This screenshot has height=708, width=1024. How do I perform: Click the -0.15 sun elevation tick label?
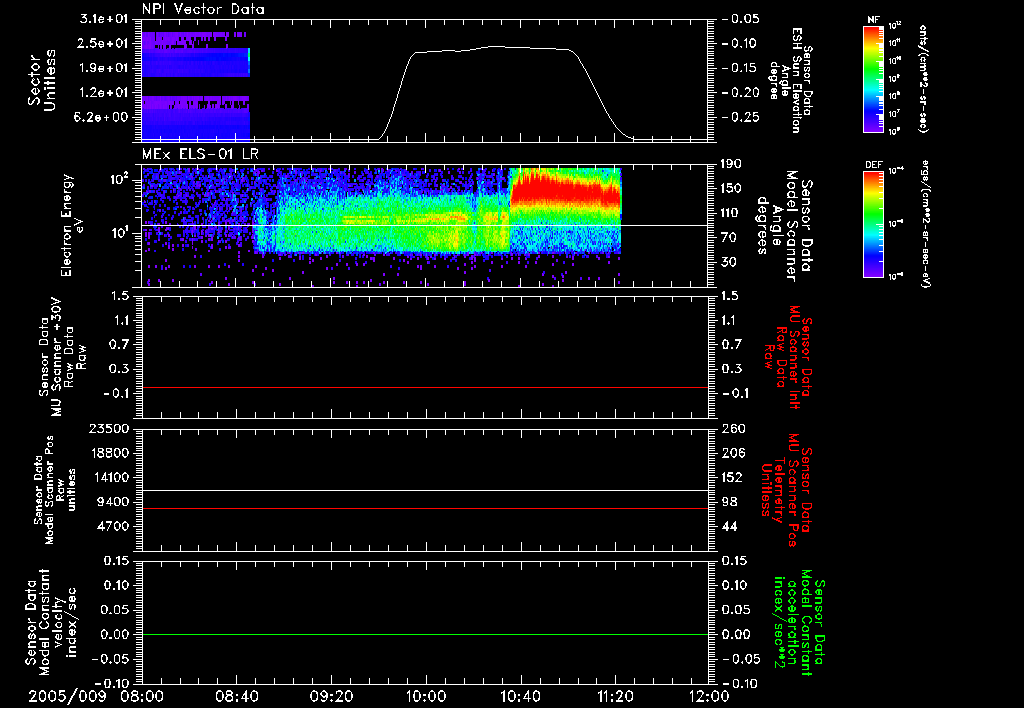[741, 68]
